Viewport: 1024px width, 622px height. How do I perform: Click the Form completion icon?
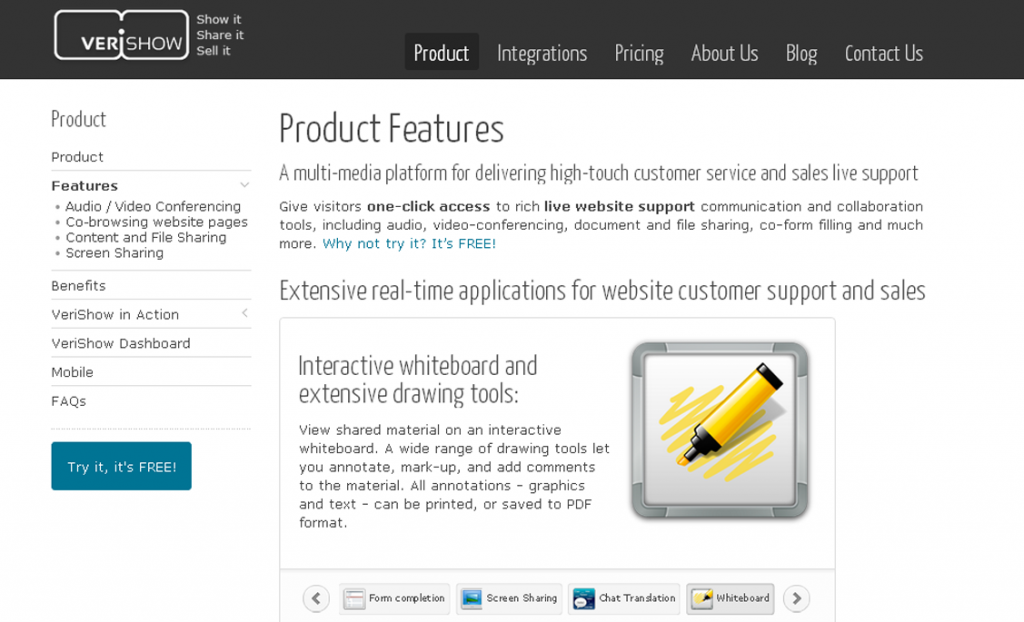tap(355, 598)
